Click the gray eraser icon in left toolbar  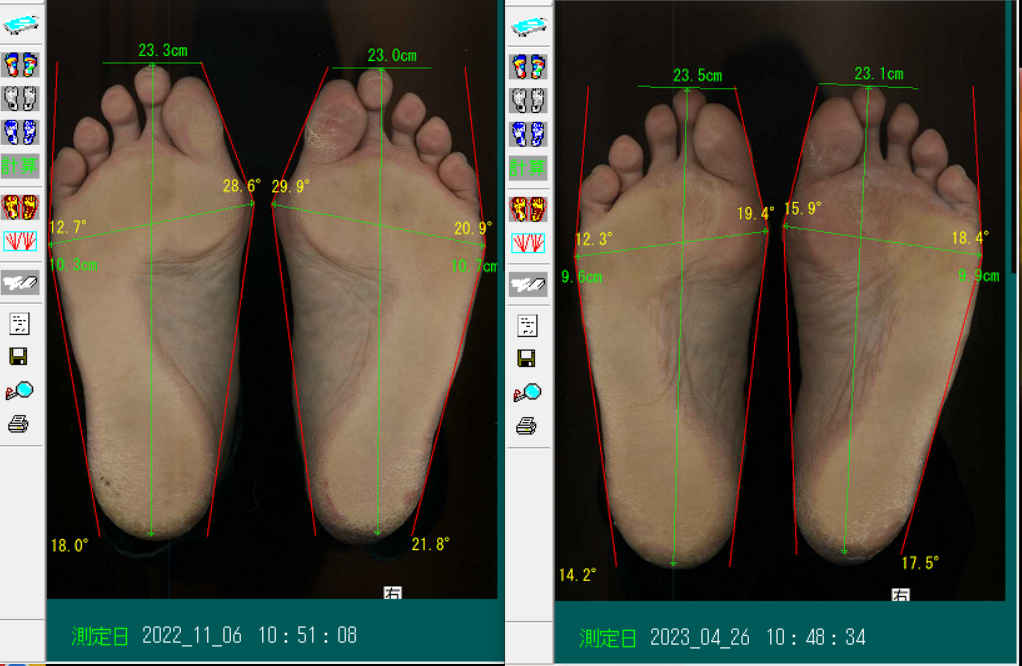(x=20, y=282)
